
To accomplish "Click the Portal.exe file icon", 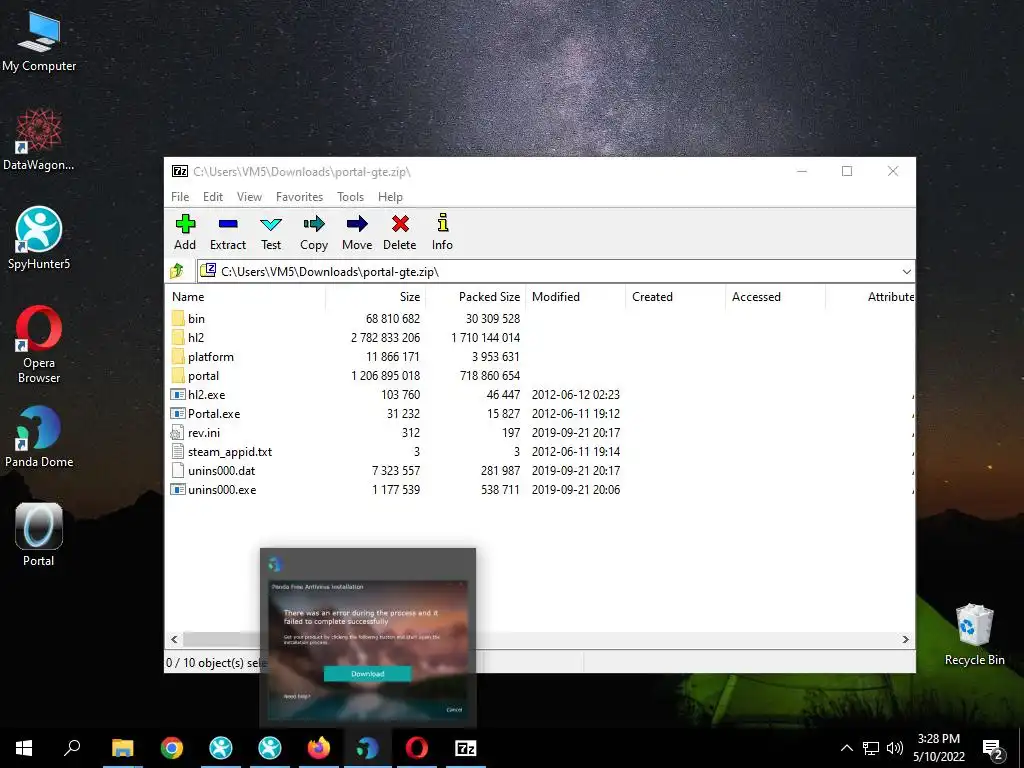I will [178, 413].
